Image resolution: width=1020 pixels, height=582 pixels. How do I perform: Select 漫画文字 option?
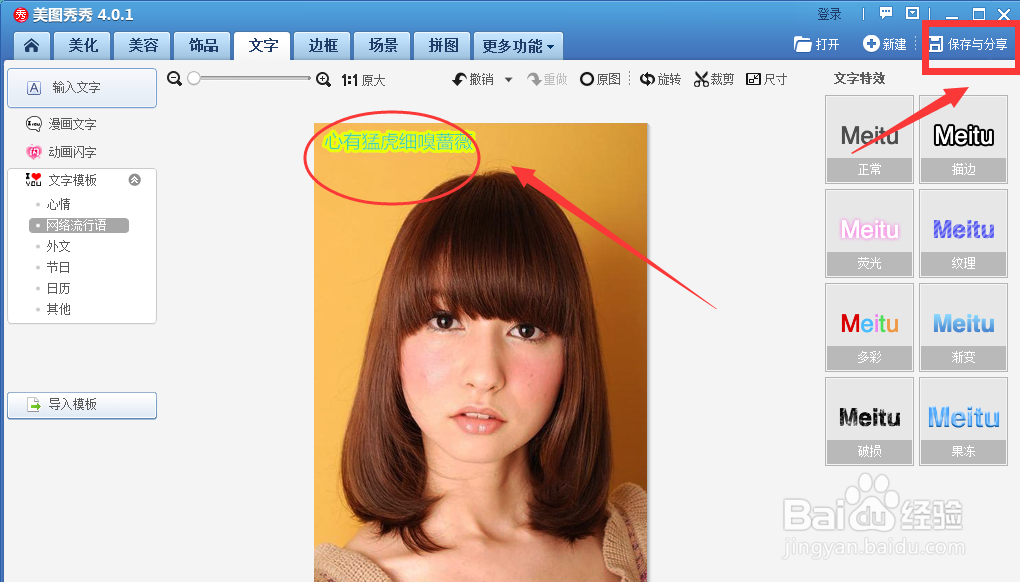click(x=61, y=124)
